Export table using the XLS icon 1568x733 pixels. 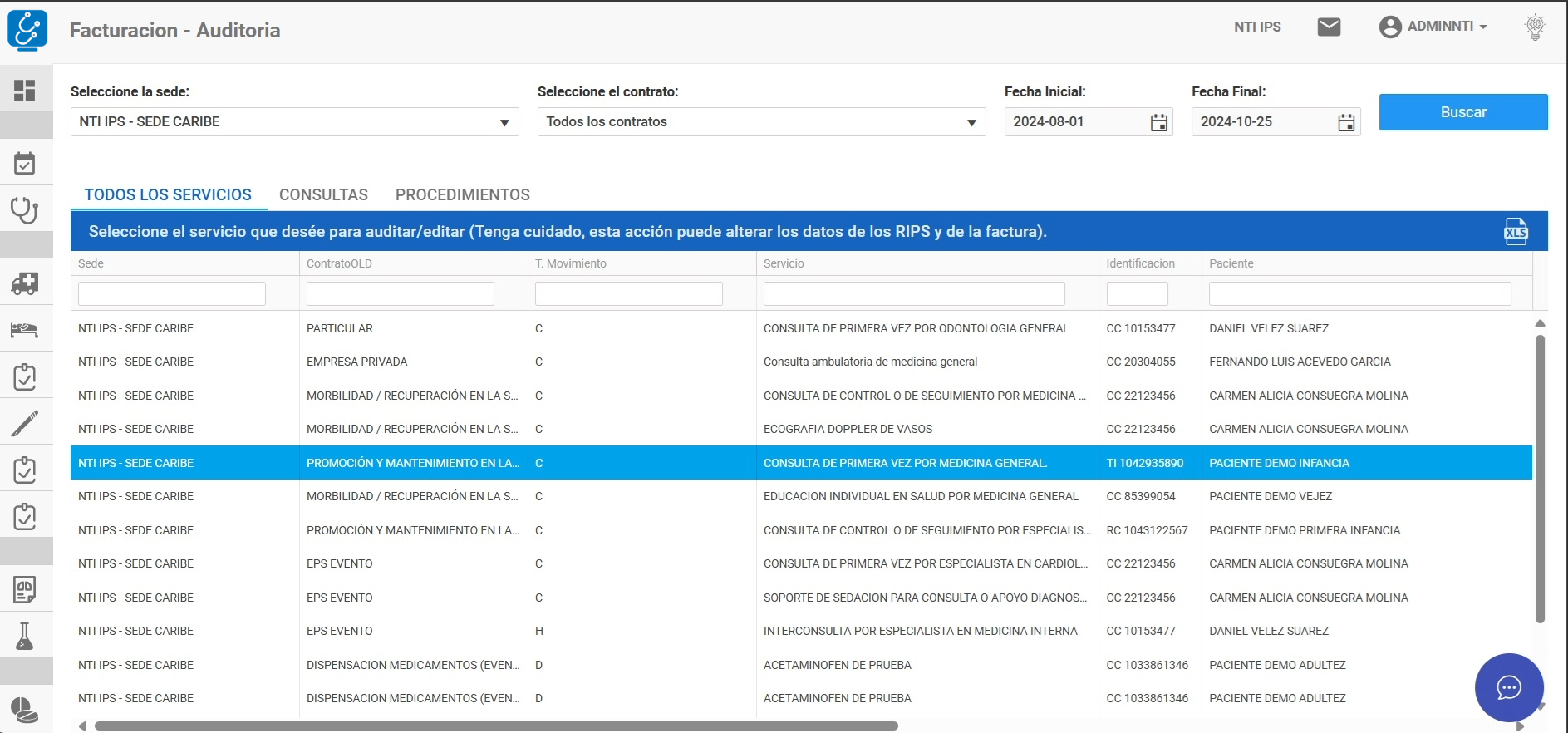click(x=1516, y=232)
